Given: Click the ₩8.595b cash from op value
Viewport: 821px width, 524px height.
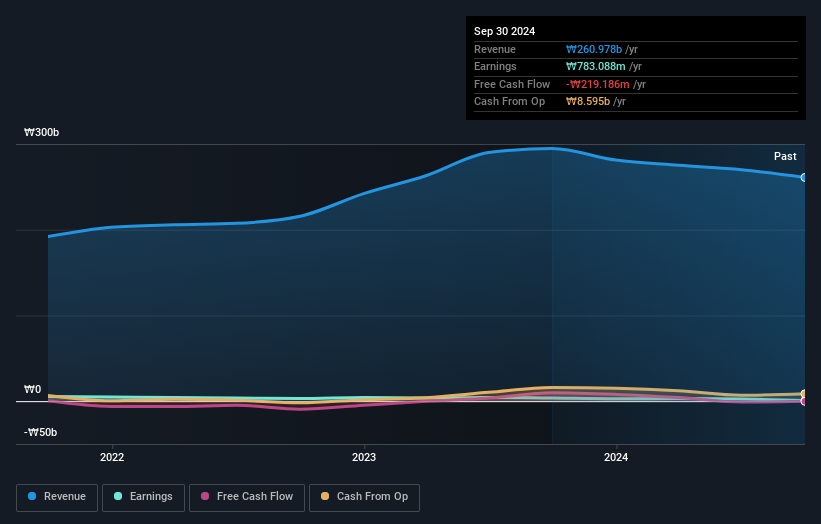Looking at the screenshot, I should [588, 102].
